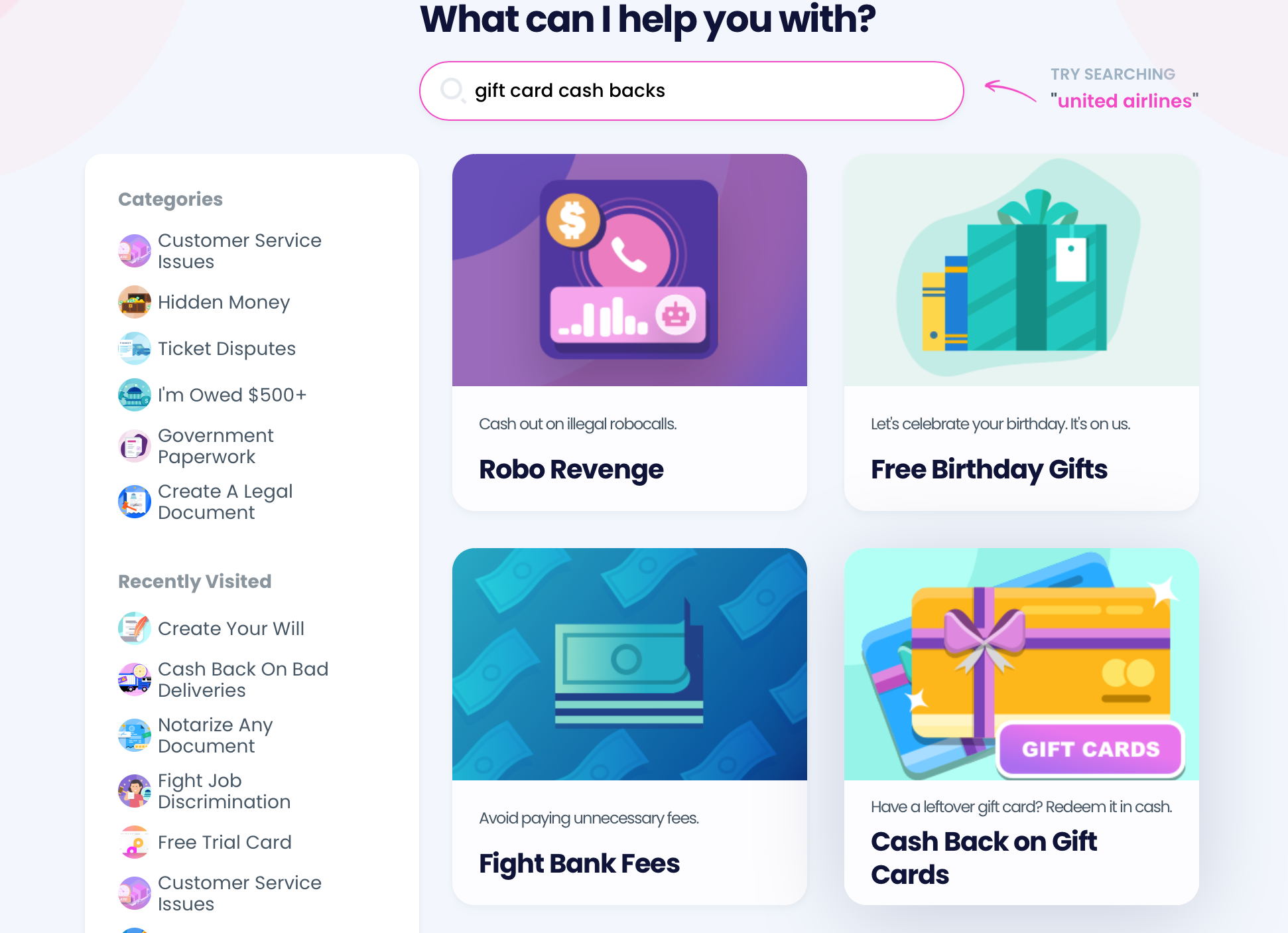1288x933 pixels.
Task: Click the Customer Service Issues category icon
Action: [x=134, y=251]
